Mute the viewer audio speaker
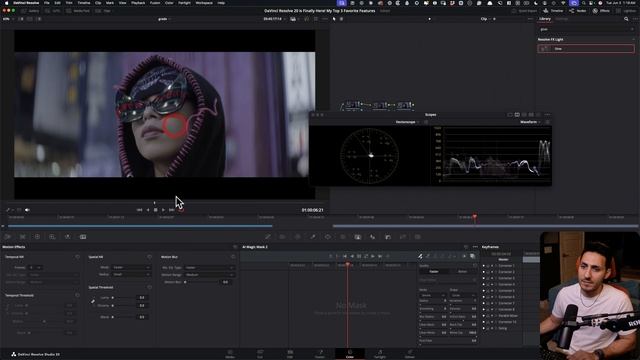 point(27,210)
